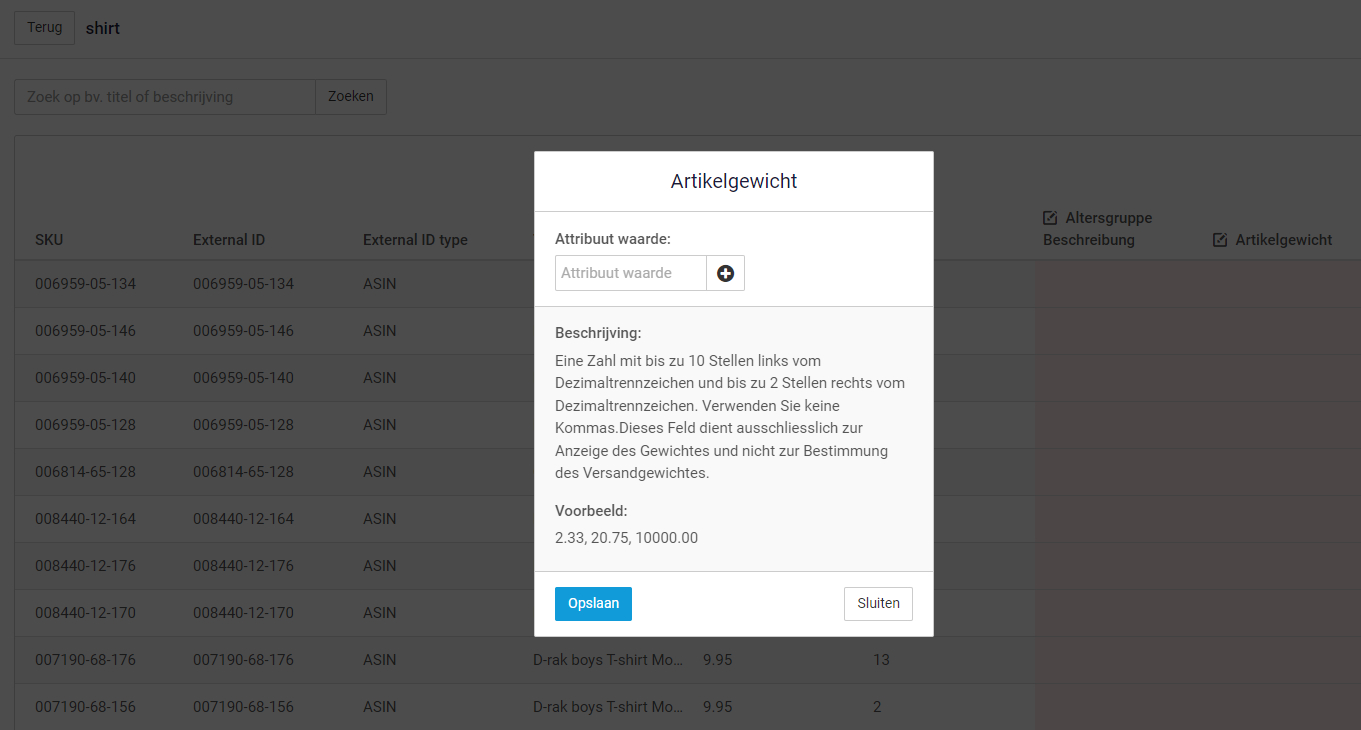Screen dimensions: 1361x730
Task: Click the ASIN cell in row 006959-05-146
Action: point(380,331)
